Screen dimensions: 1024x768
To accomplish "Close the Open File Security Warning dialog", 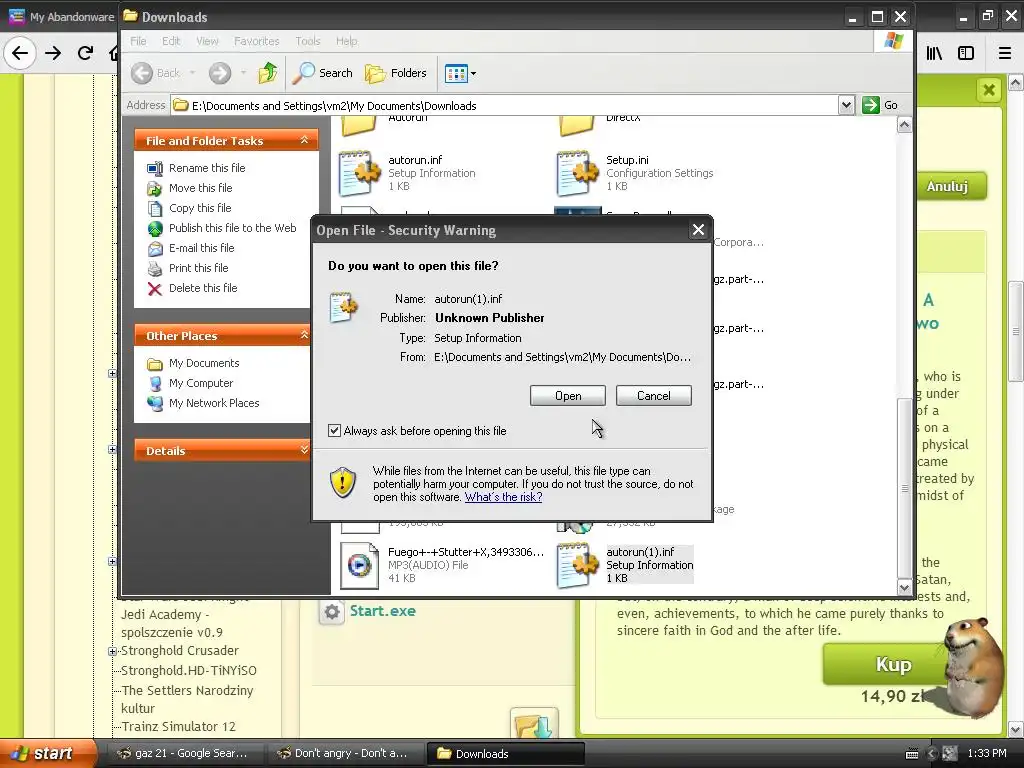I will pyautogui.click(x=698, y=230).
